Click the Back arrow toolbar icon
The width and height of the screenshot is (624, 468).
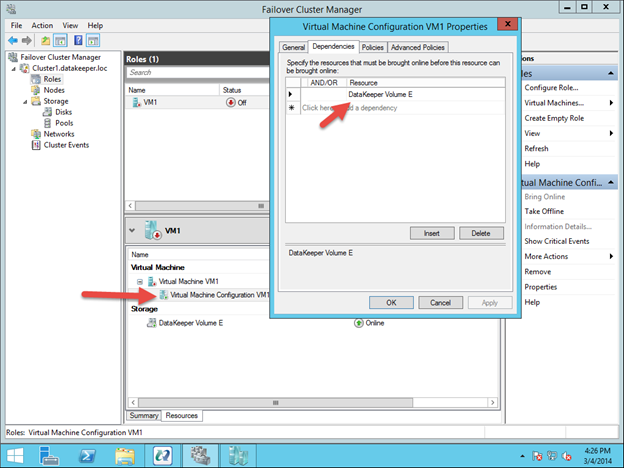[13, 40]
